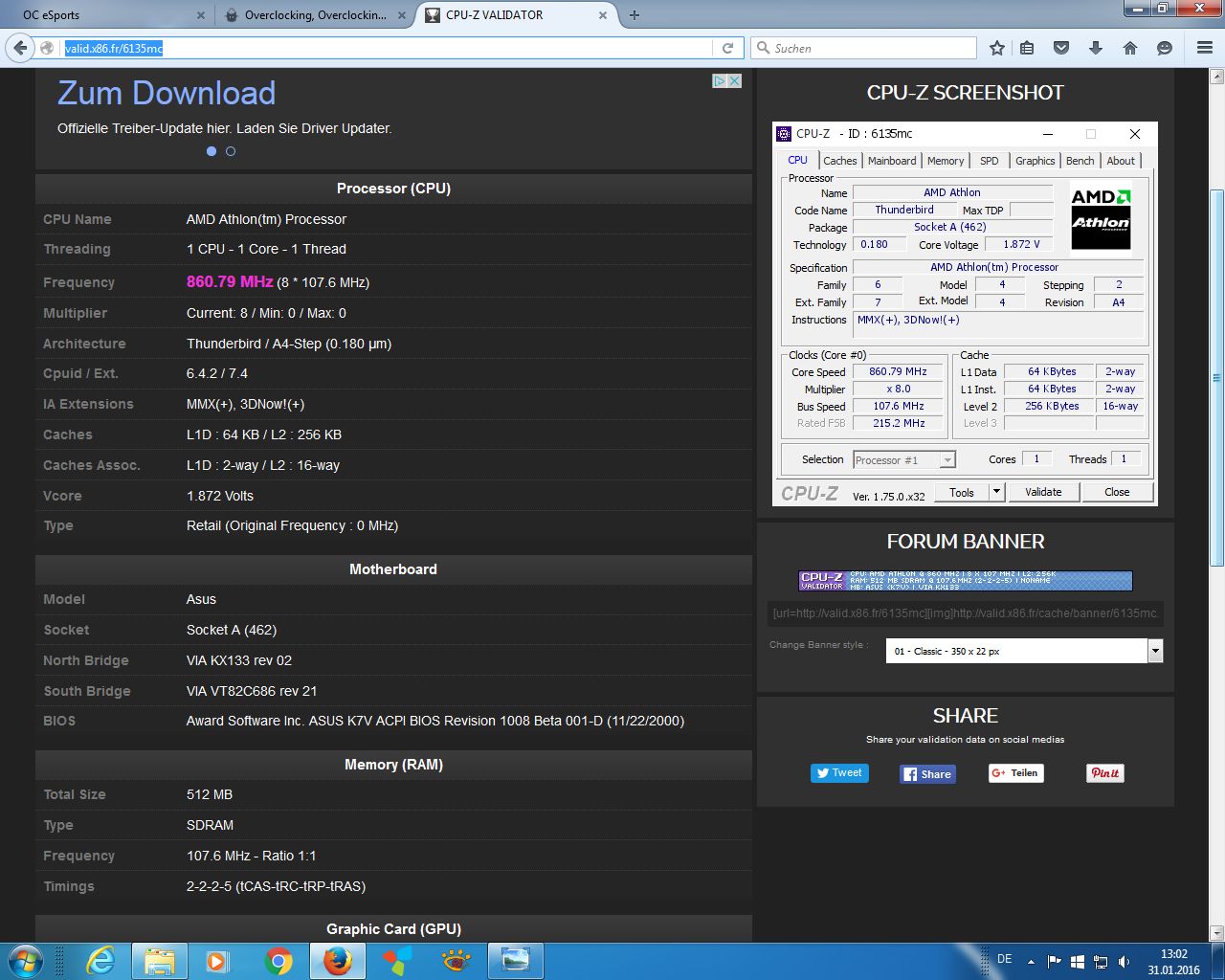Go back with Firefox back arrow

20,48
